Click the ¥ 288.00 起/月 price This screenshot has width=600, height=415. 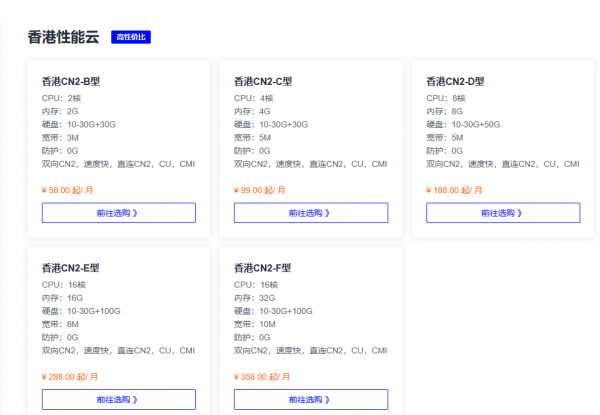70,377
